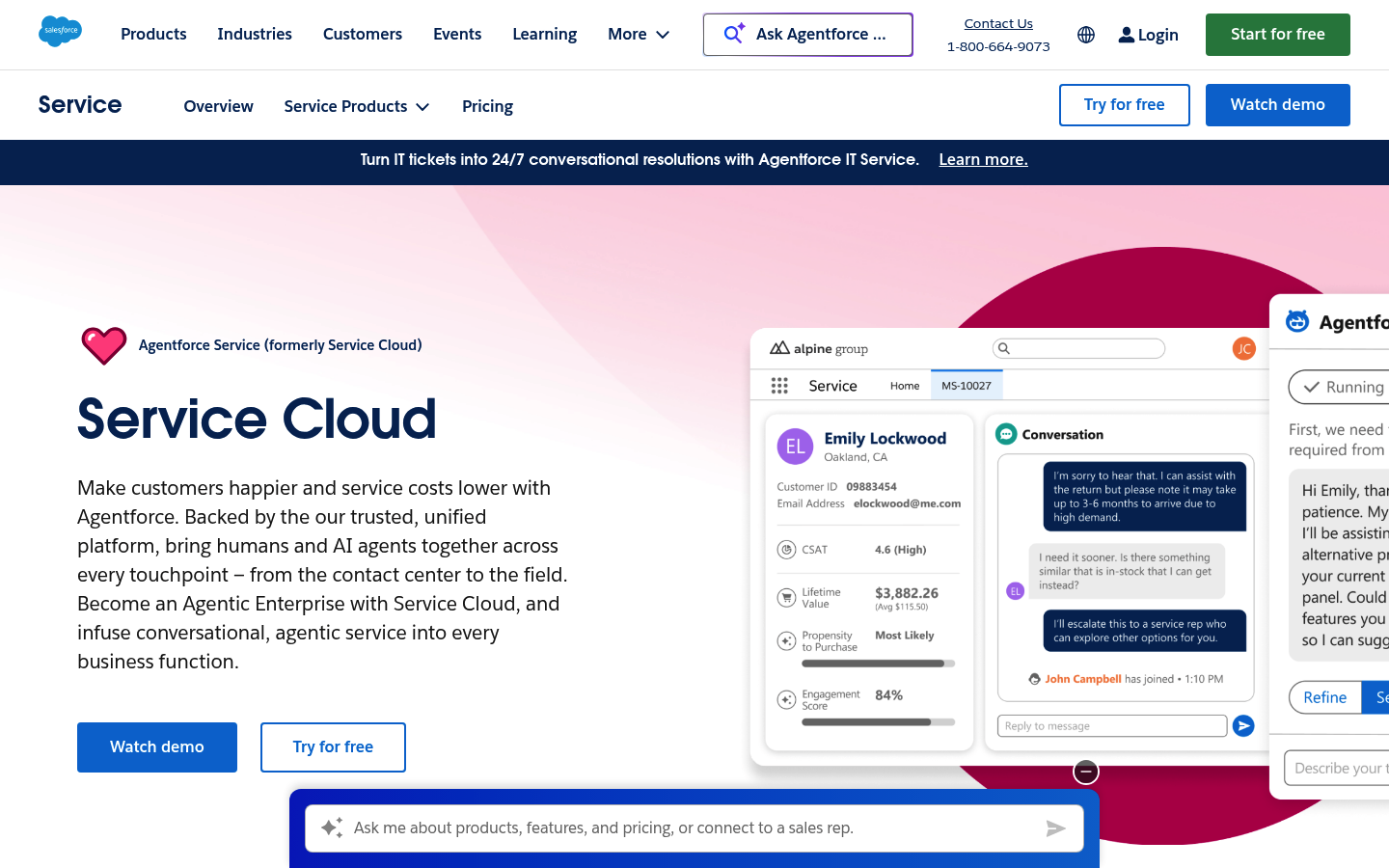Open the Agentforce IT Service Learn more link

[x=983, y=159]
